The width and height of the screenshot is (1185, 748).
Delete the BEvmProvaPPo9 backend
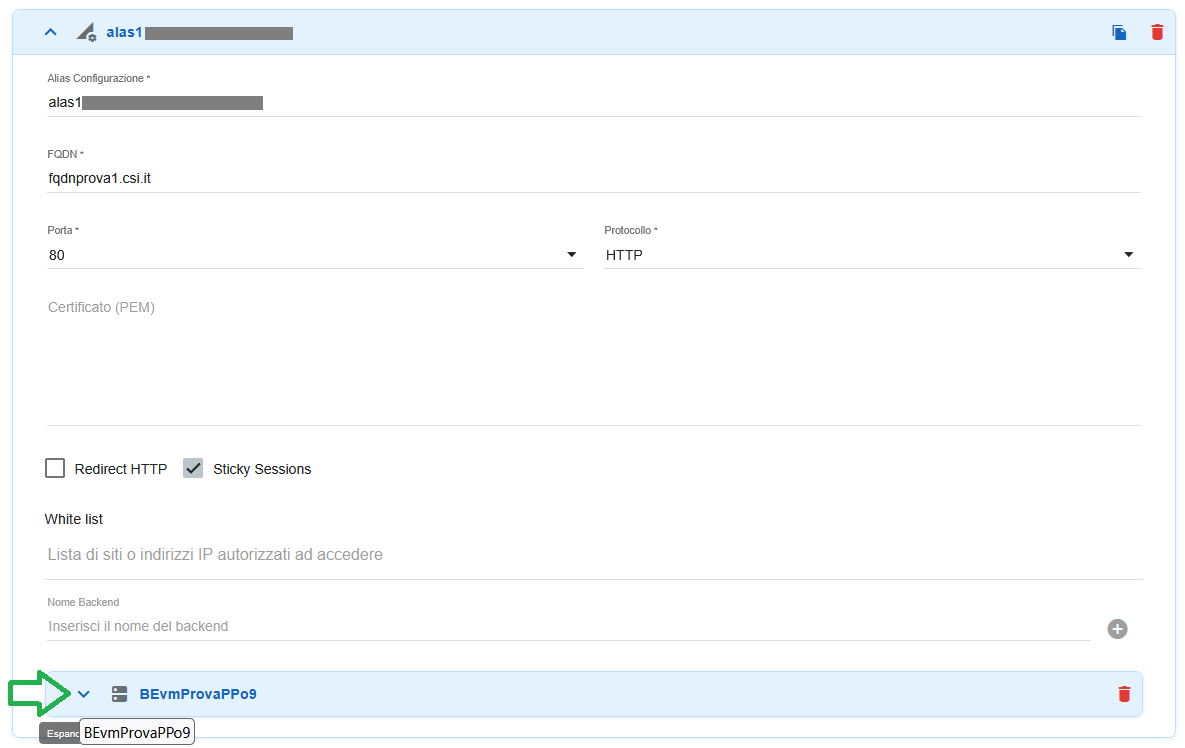1124,694
